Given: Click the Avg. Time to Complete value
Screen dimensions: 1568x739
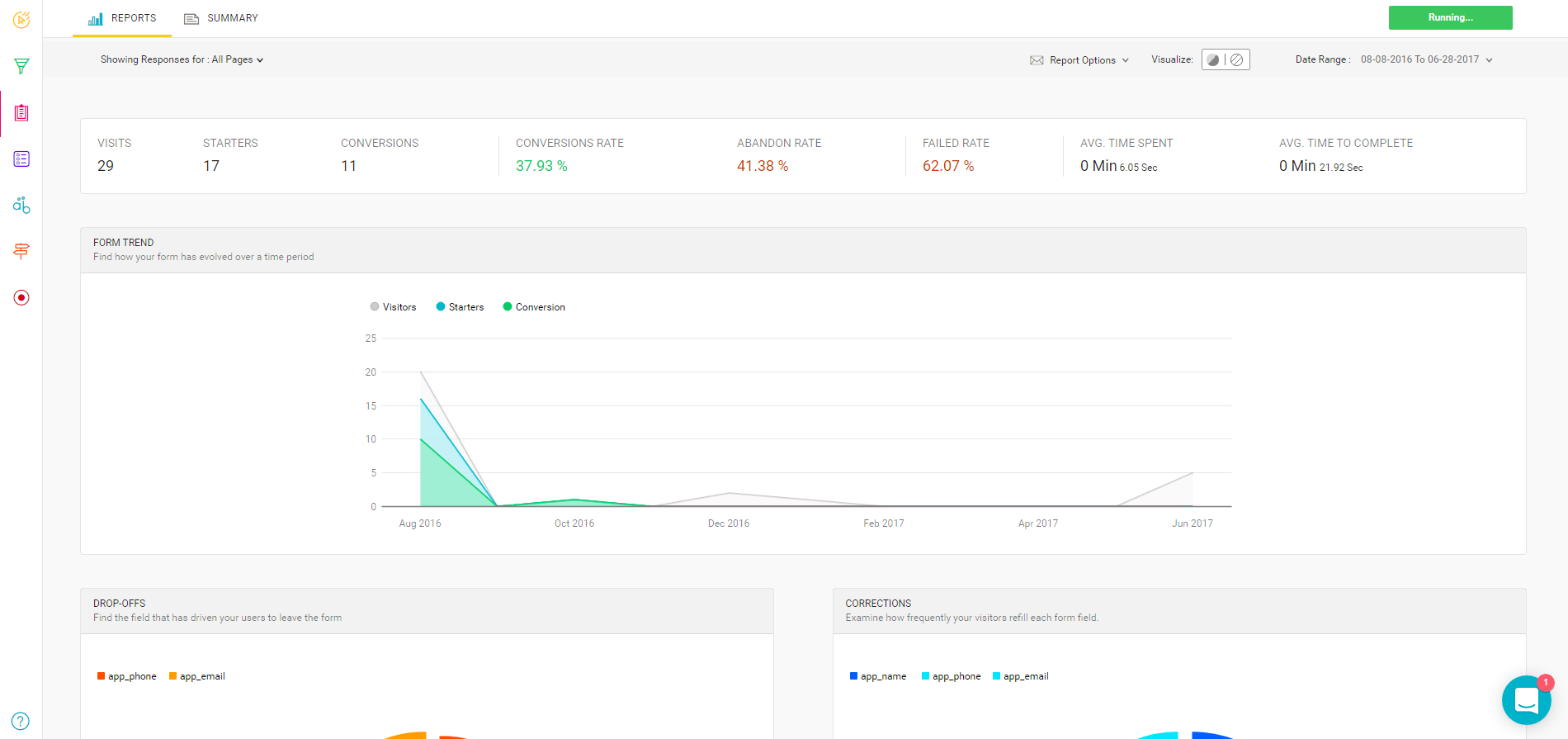Looking at the screenshot, I should (x=1321, y=166).
